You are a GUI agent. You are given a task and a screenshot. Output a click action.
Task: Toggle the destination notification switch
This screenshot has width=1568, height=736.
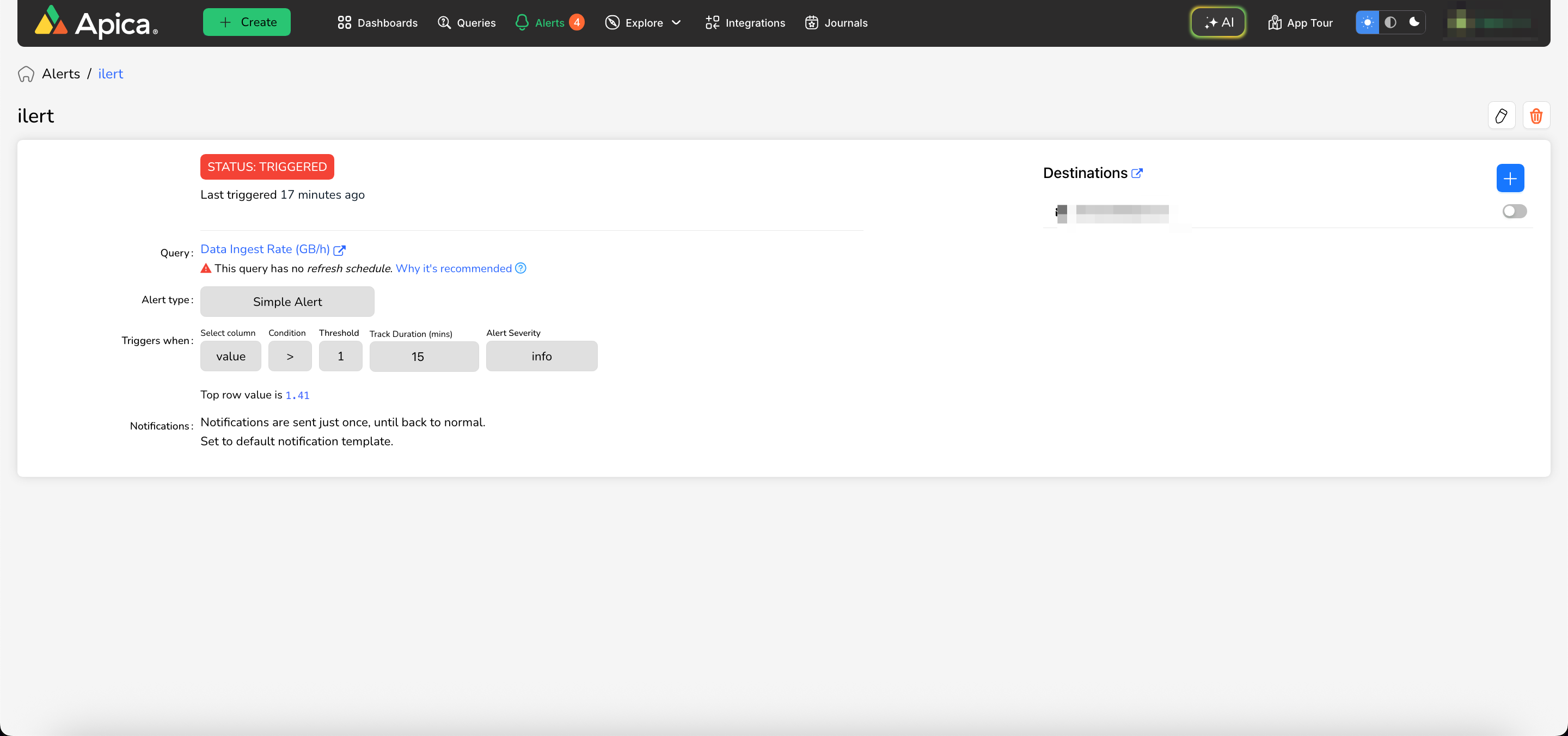click(1514, 211)
